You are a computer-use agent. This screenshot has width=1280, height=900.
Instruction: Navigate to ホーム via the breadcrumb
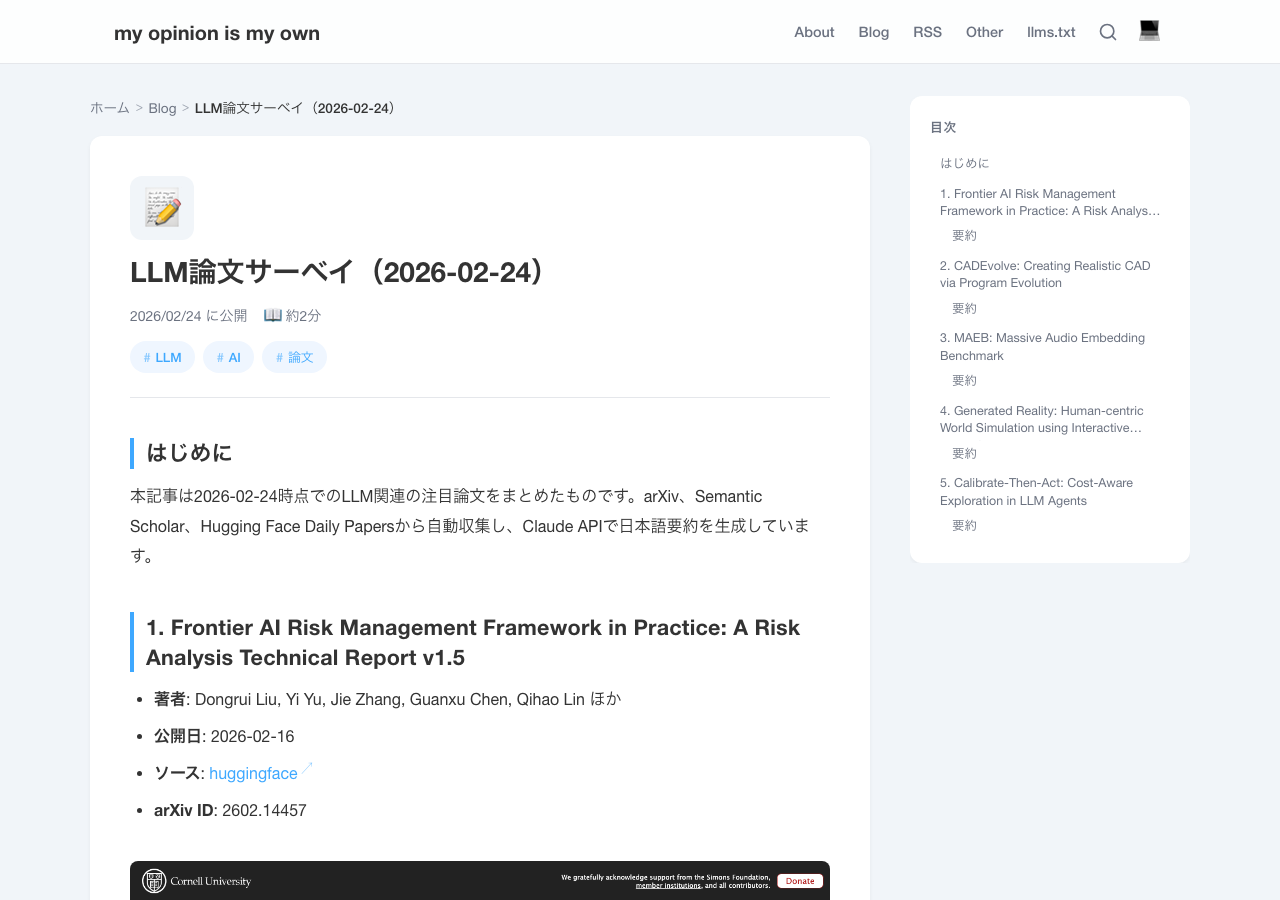pos(109,107)
